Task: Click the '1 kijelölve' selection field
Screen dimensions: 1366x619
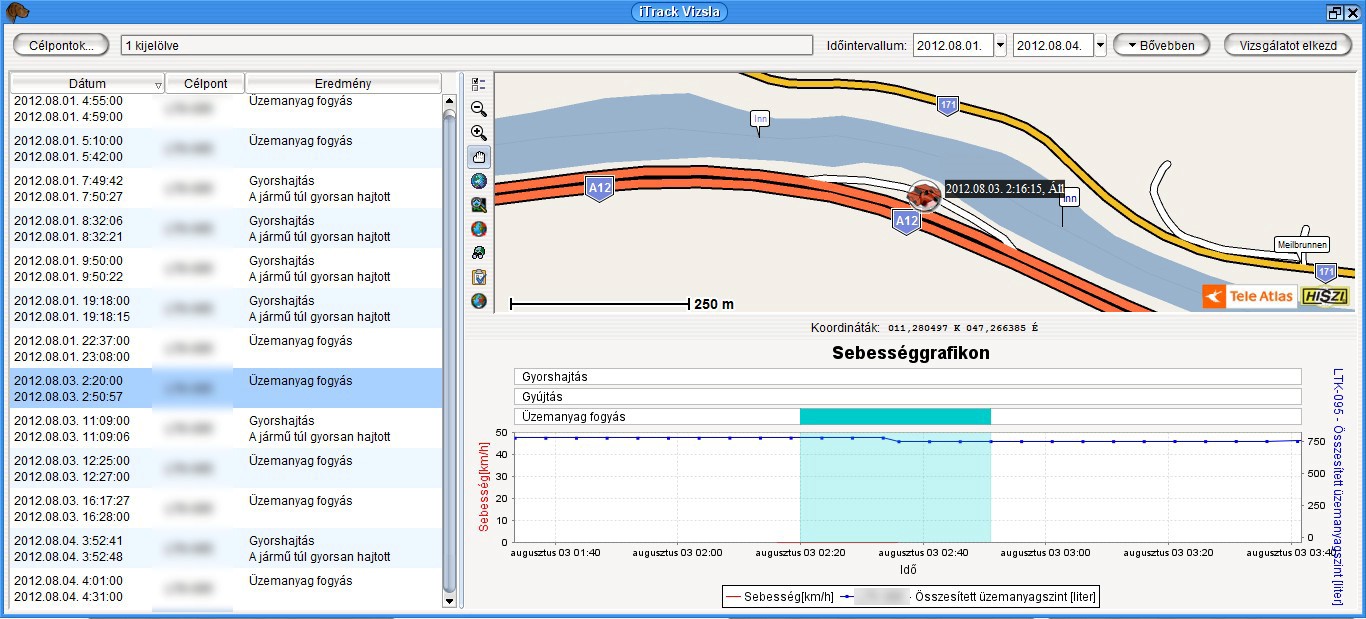Action: click(x=466, y=45)
